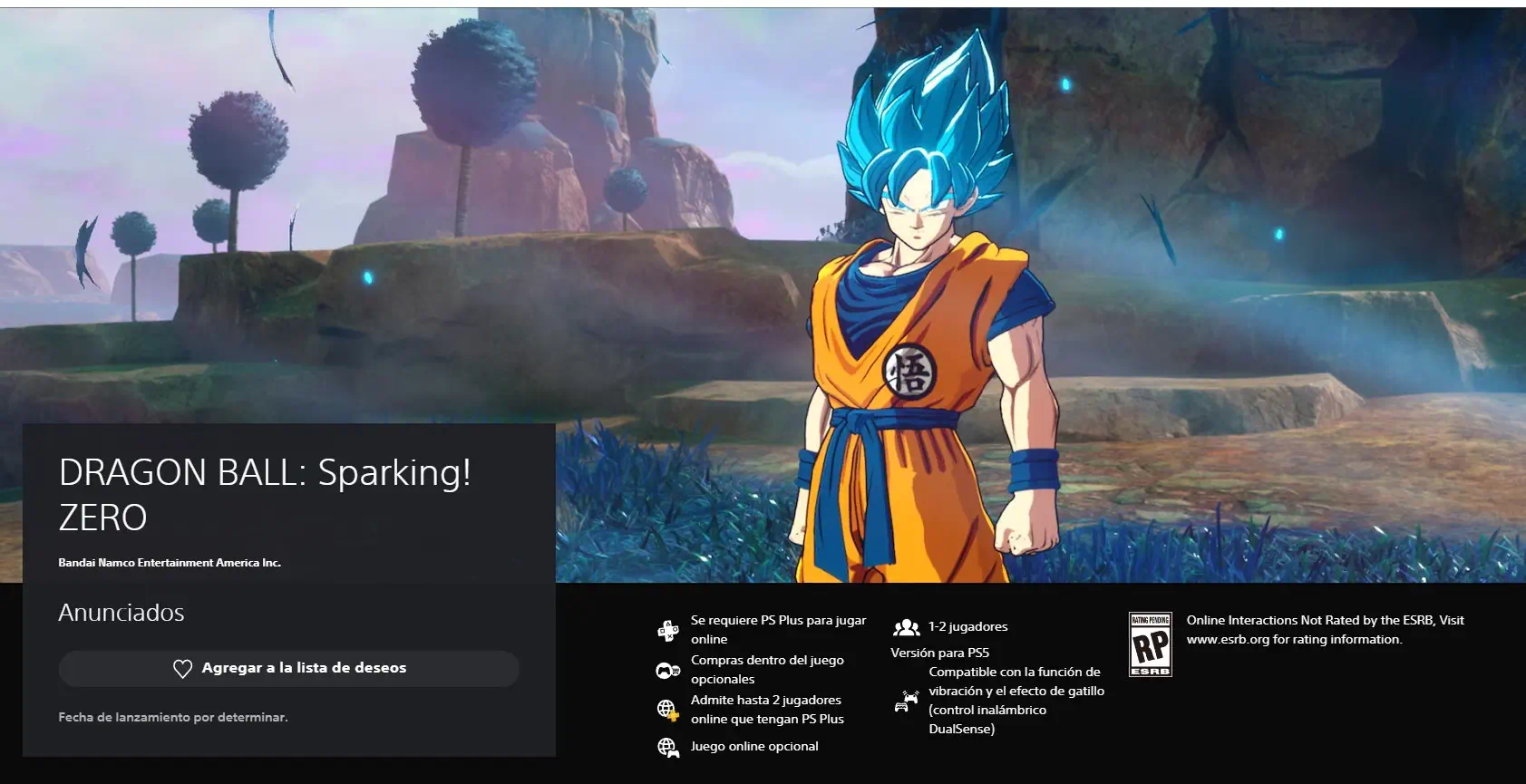Click the optional online play globe icon
Image resolution: width=1526 pixels, height=784 pixels.
(668, 747)
